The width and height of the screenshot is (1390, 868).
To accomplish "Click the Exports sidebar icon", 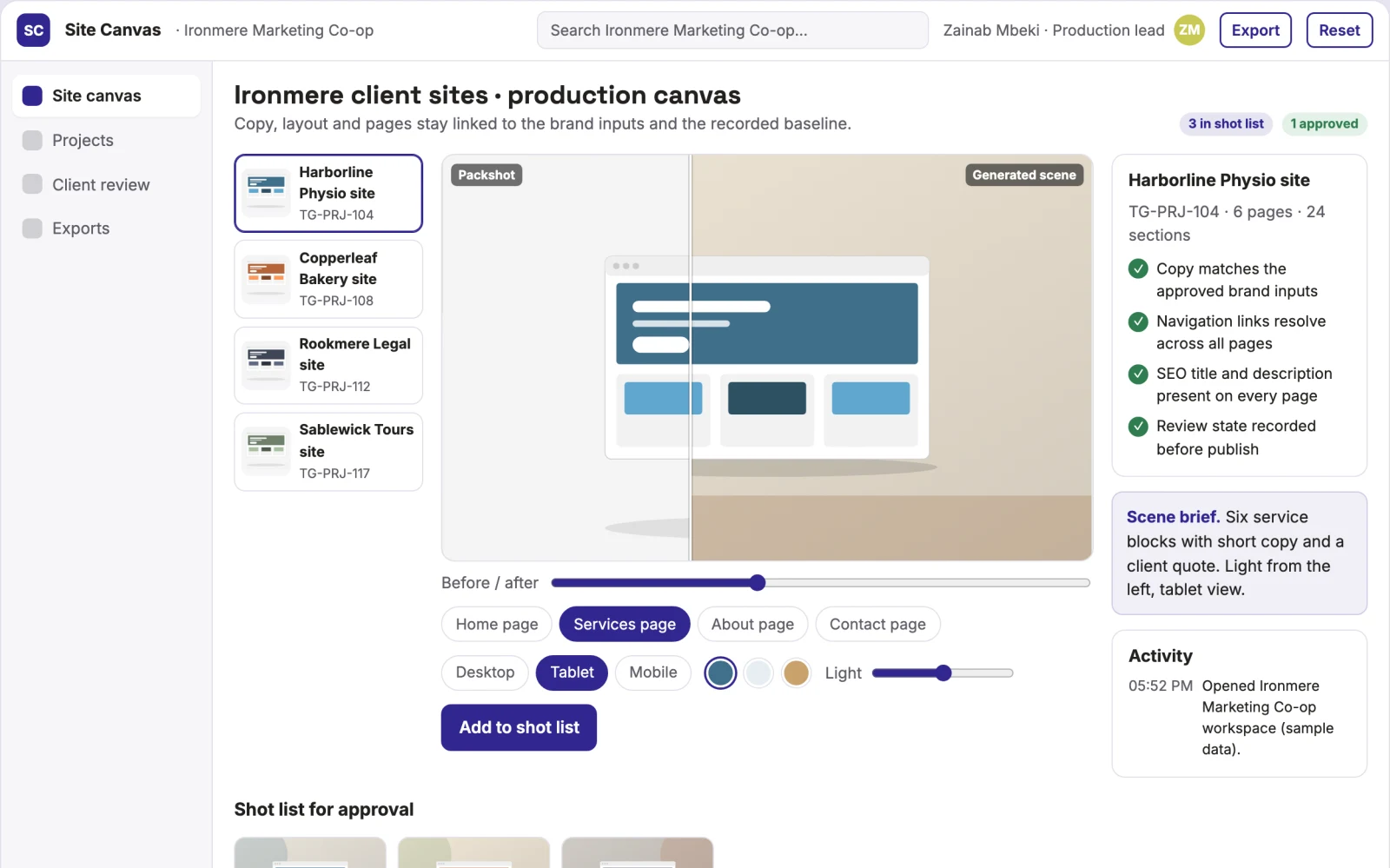I will (32, 228).
